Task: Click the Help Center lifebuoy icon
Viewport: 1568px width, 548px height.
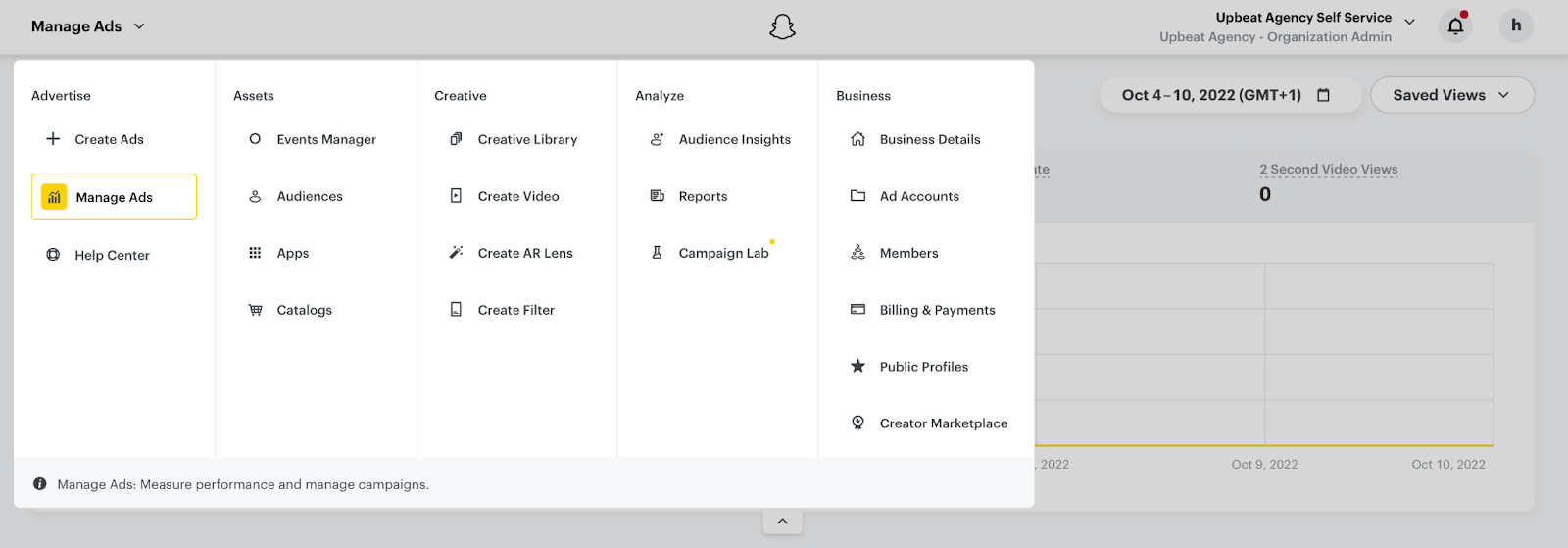Action: tap(53, 255)
